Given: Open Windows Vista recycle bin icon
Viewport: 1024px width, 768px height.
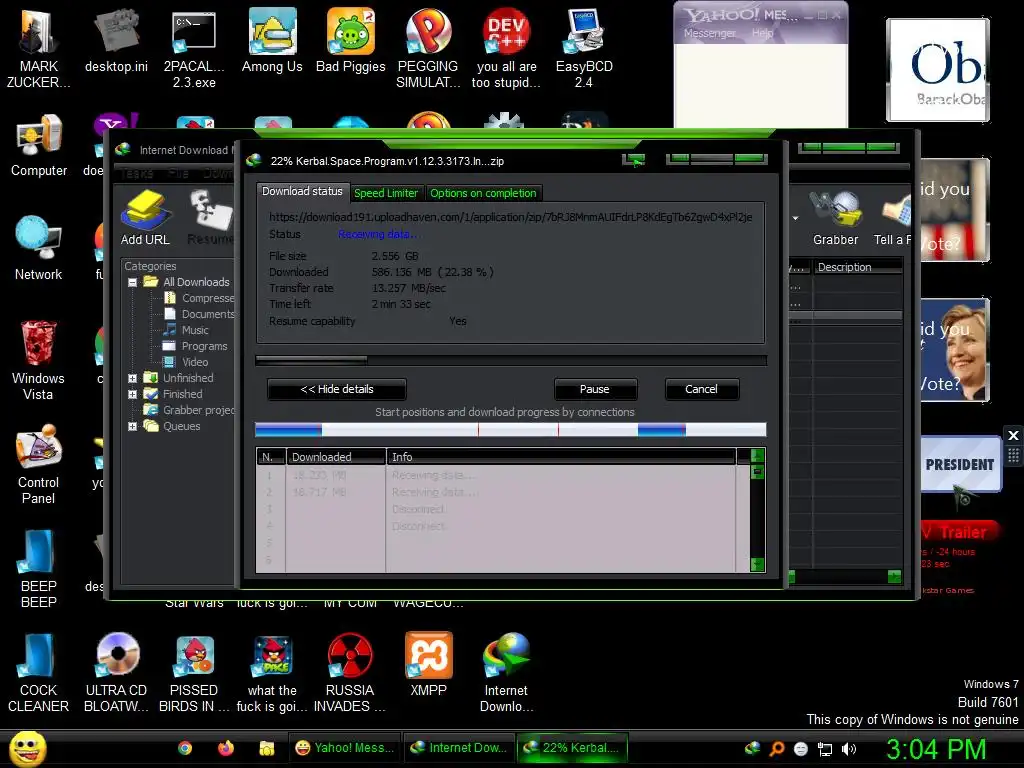Looking at the screenshot, I should tap(38, 359).
